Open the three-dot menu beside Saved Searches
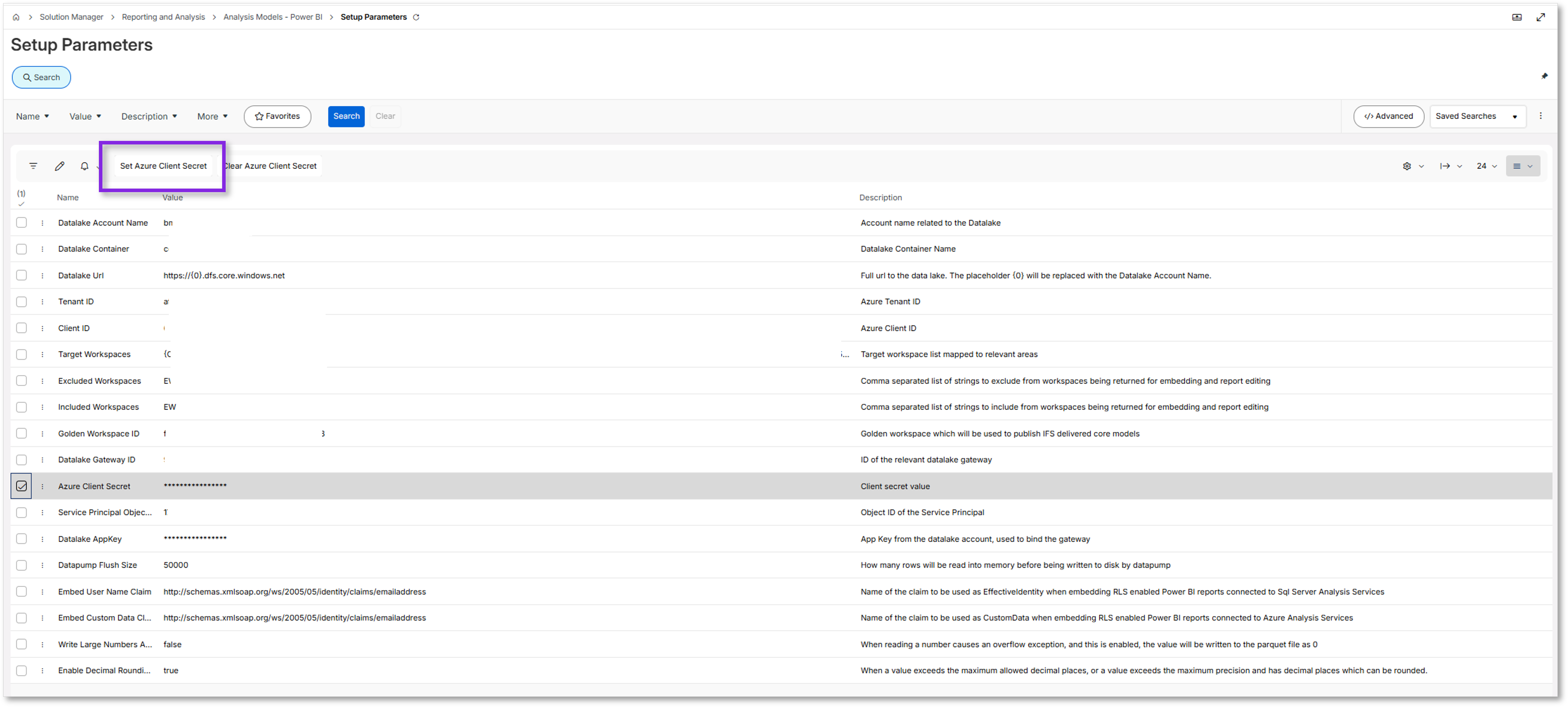The width and height of the screenshot is (1568, 707). (x=1540, y=115)
